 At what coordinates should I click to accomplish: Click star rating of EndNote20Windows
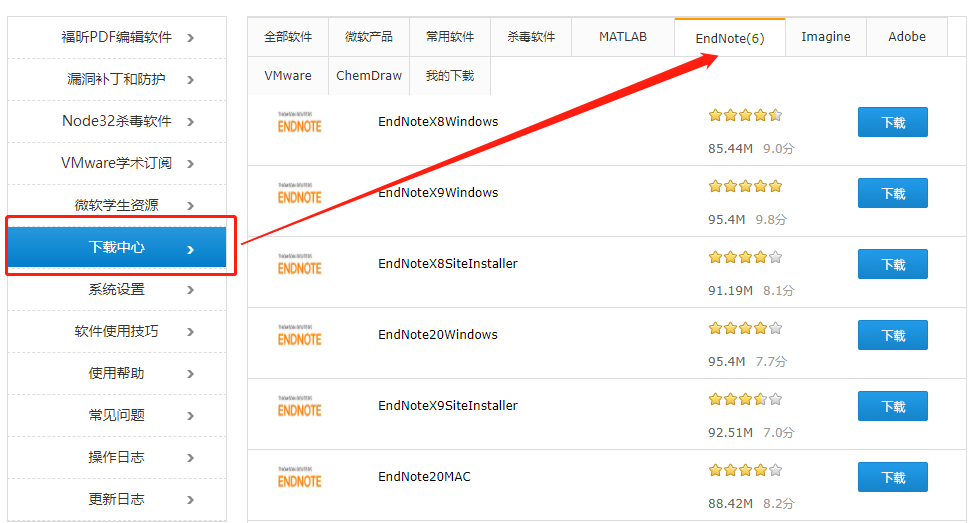745,328
